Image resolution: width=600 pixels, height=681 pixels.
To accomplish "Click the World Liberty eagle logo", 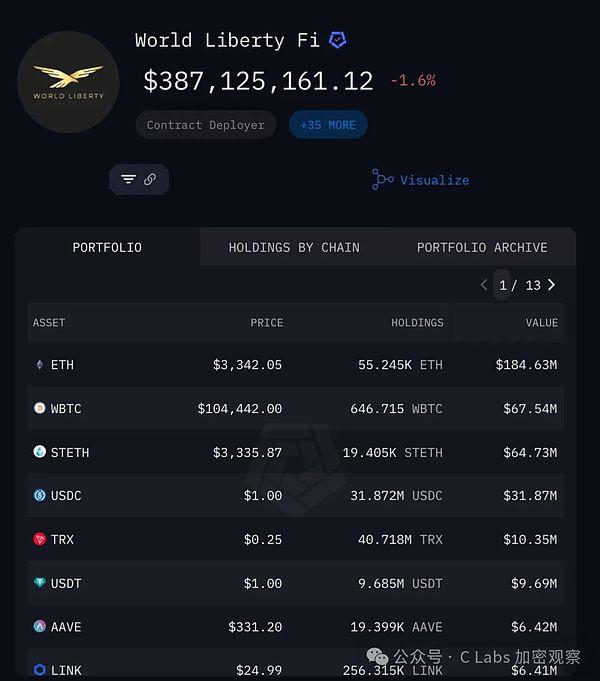I will (x=68, y=82).
